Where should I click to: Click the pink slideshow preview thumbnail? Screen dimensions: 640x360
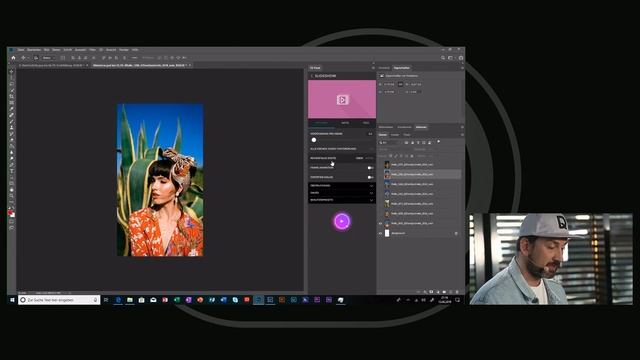[342, 99]
